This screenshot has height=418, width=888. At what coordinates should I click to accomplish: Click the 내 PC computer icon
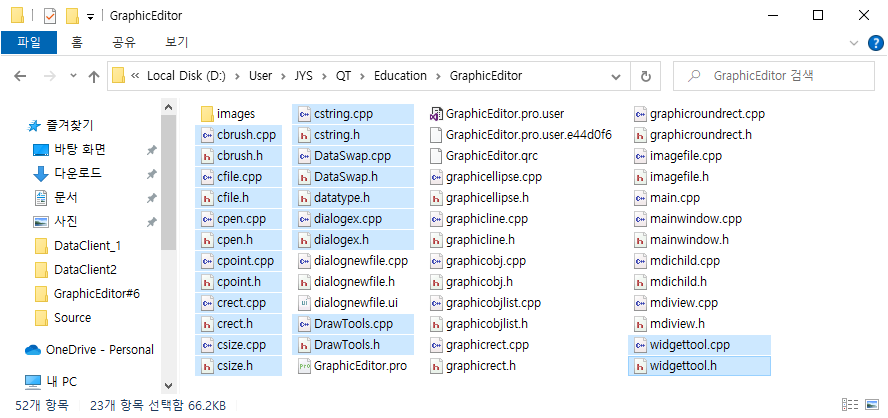pos(33,382)
